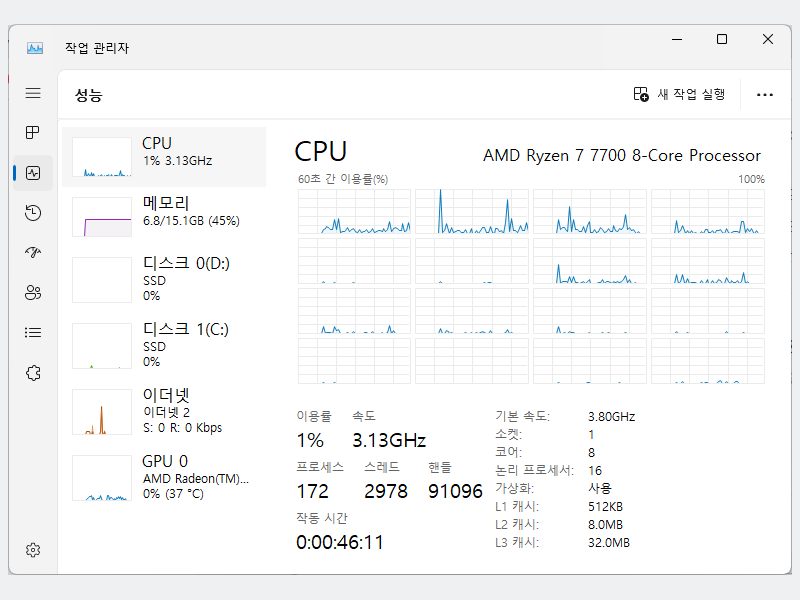Click the 2978 thread count value
Viewport: 800px width, 600px height.
pyautogui.click(x=386, y=491)
